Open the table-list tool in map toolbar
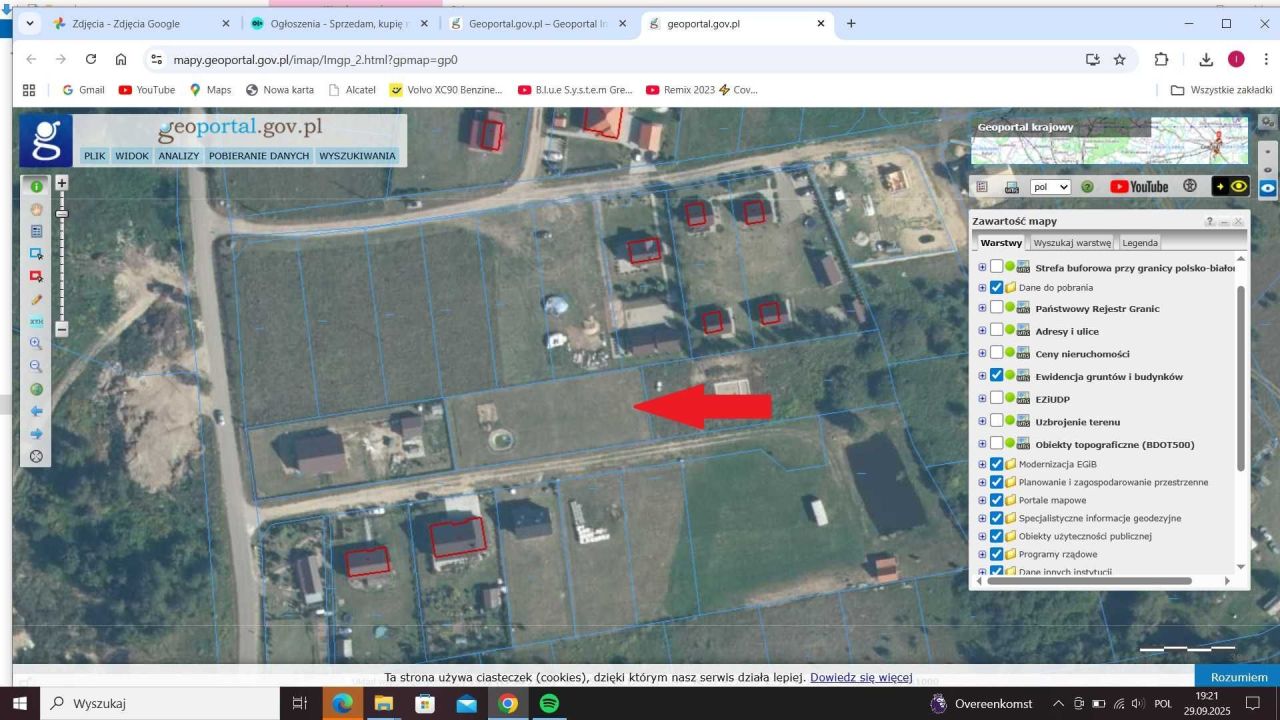The width and height of the screenshot is (1280, 720). tap(37, 231)
